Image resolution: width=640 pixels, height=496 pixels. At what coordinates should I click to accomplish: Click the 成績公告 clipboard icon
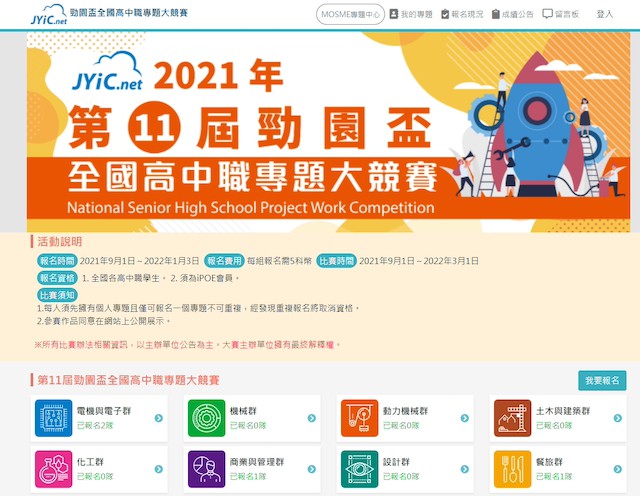pos(496,14)
